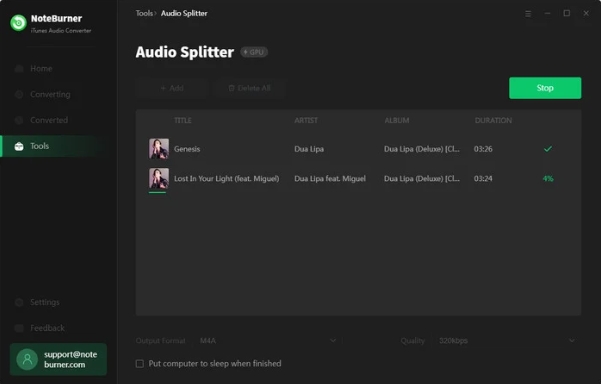This screenshot has width=601, height=384.
Task: Click the Dua Lipa artist cell
Action: (309, 149)
